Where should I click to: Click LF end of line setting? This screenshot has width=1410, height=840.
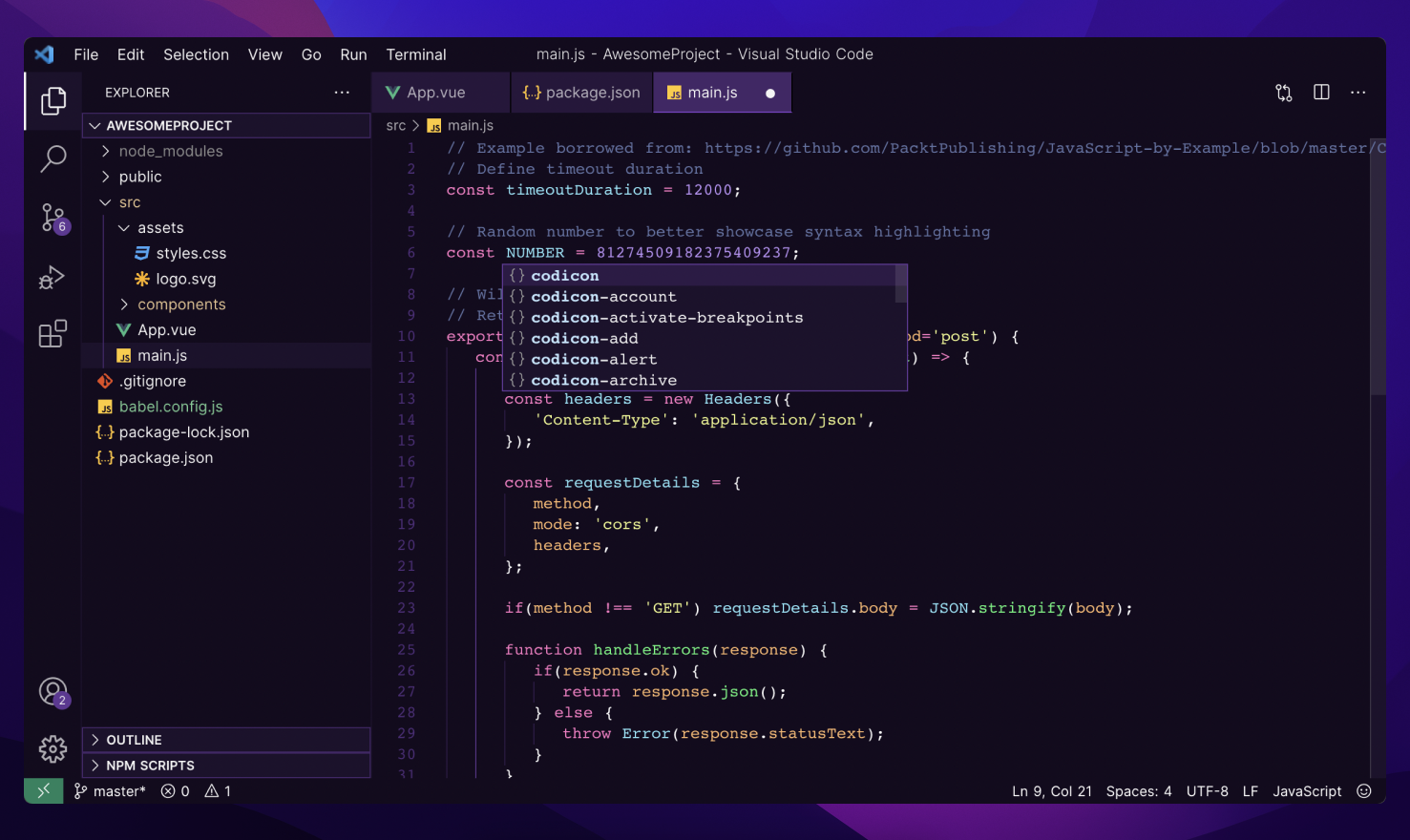pos(1250,791)
